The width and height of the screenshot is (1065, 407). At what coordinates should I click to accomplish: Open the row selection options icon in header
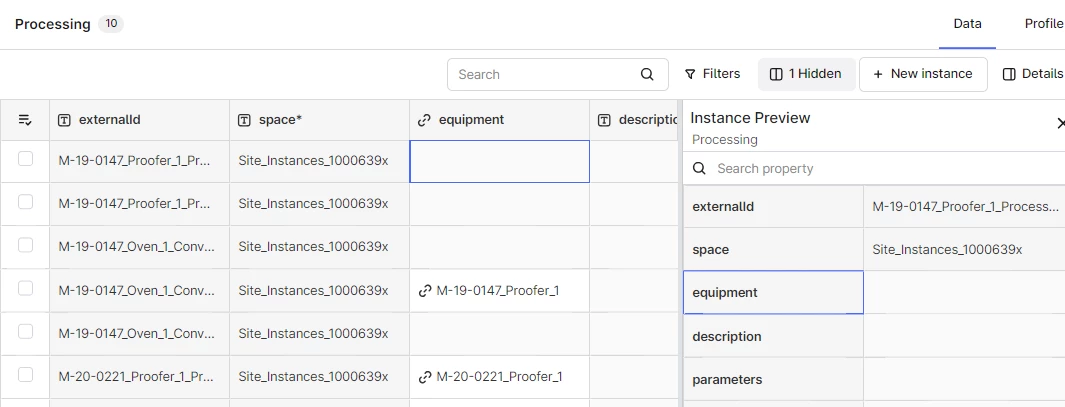coord(25,120)
